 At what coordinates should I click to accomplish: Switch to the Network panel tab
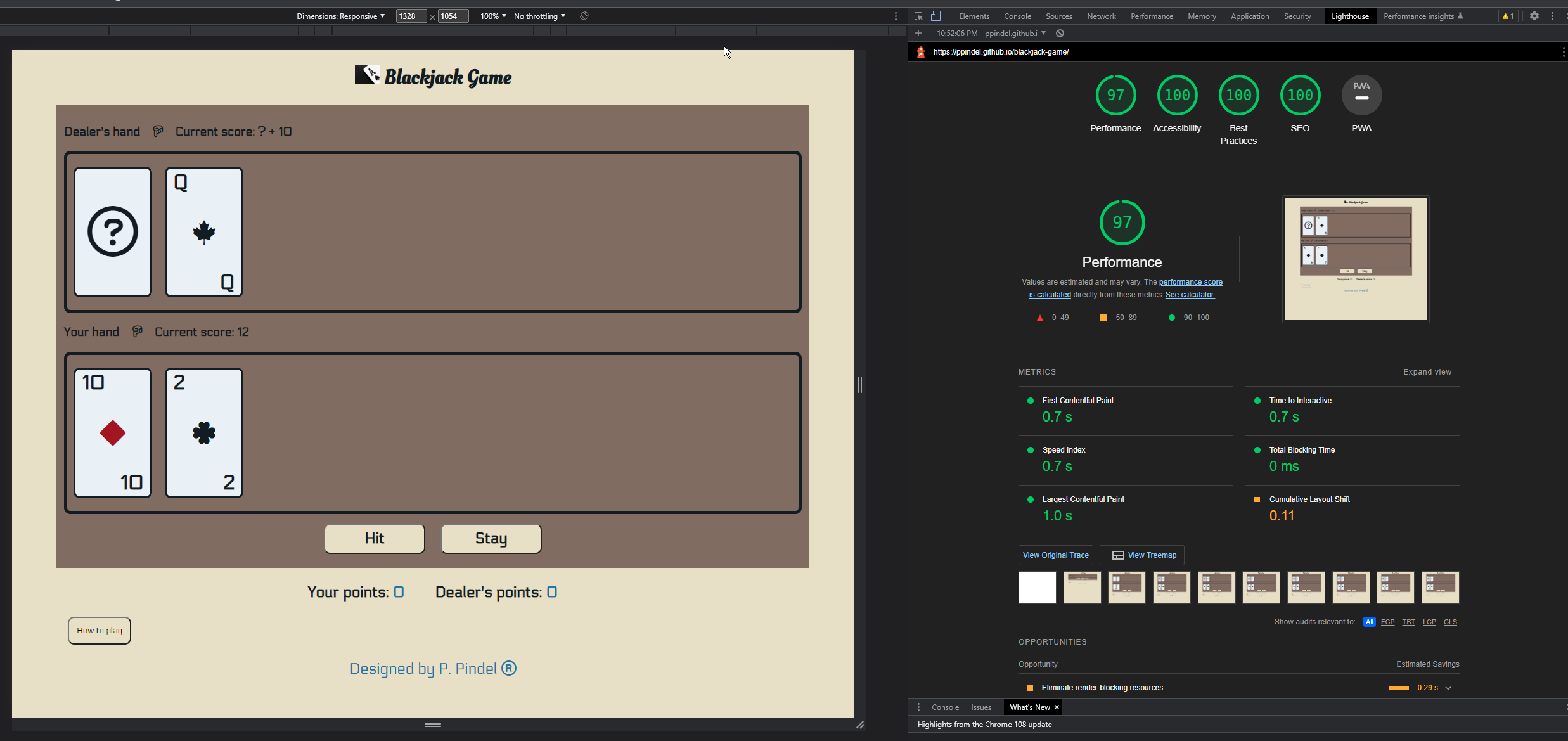click(1101, 16)
